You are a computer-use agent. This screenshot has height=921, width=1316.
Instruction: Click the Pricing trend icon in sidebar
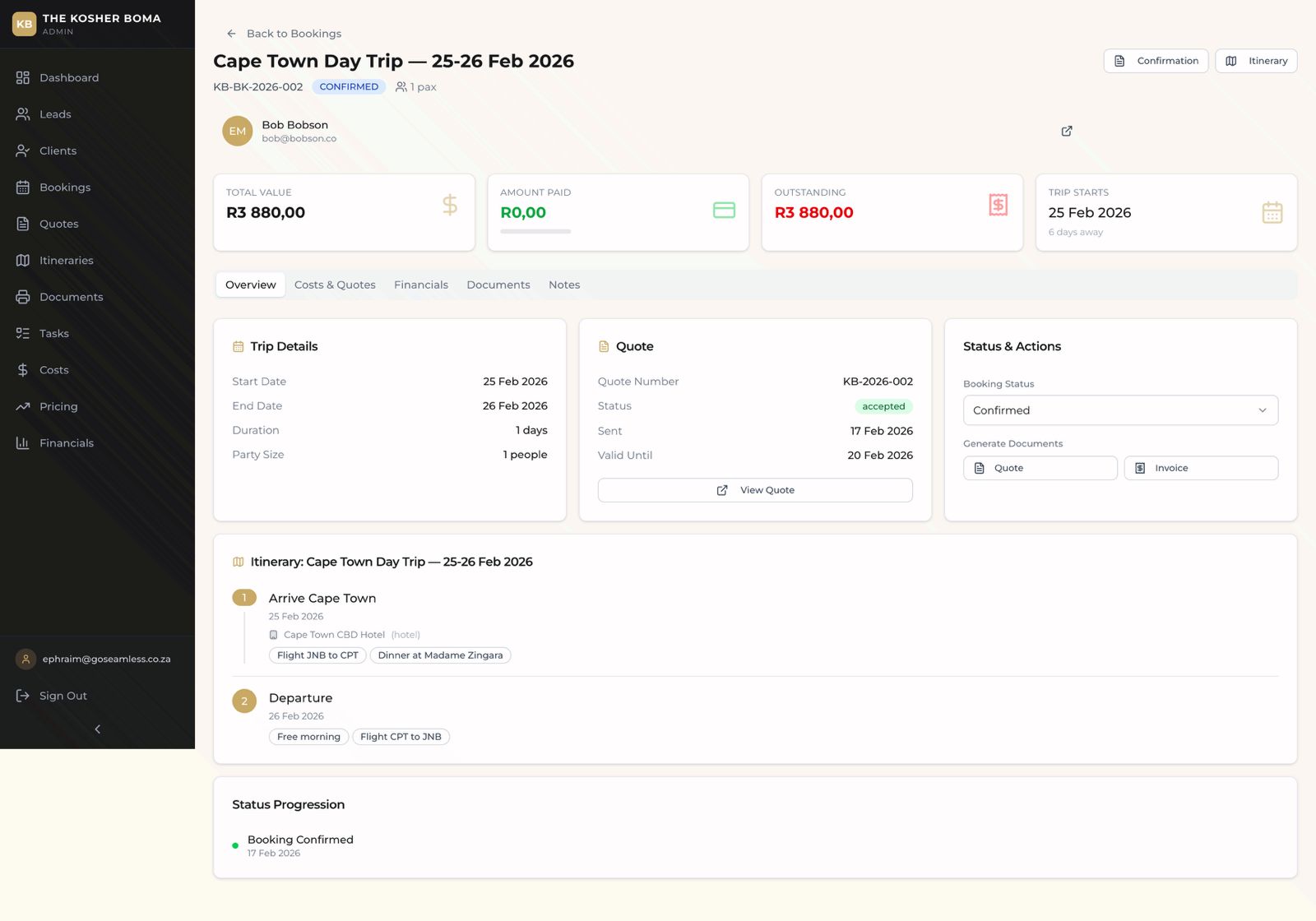(23, 406)
